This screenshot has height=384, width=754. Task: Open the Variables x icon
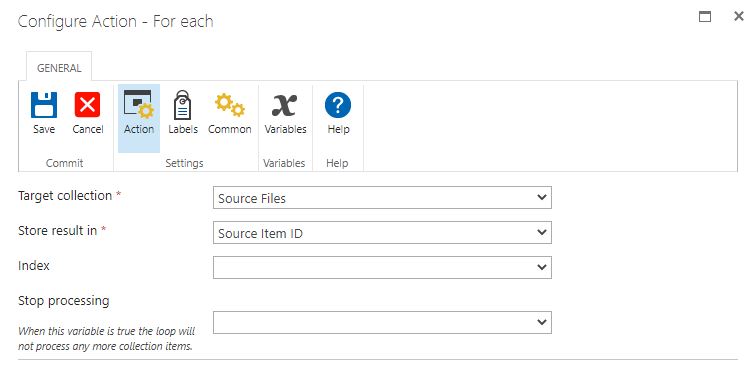285,105
